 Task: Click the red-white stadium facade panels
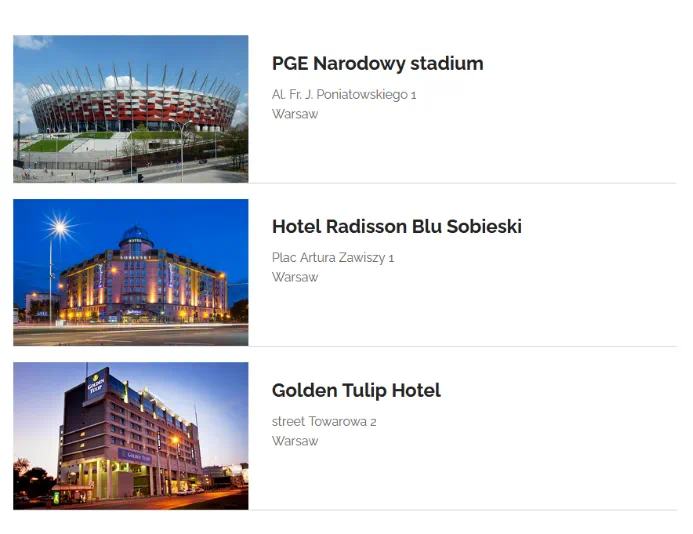pos(133,106)
